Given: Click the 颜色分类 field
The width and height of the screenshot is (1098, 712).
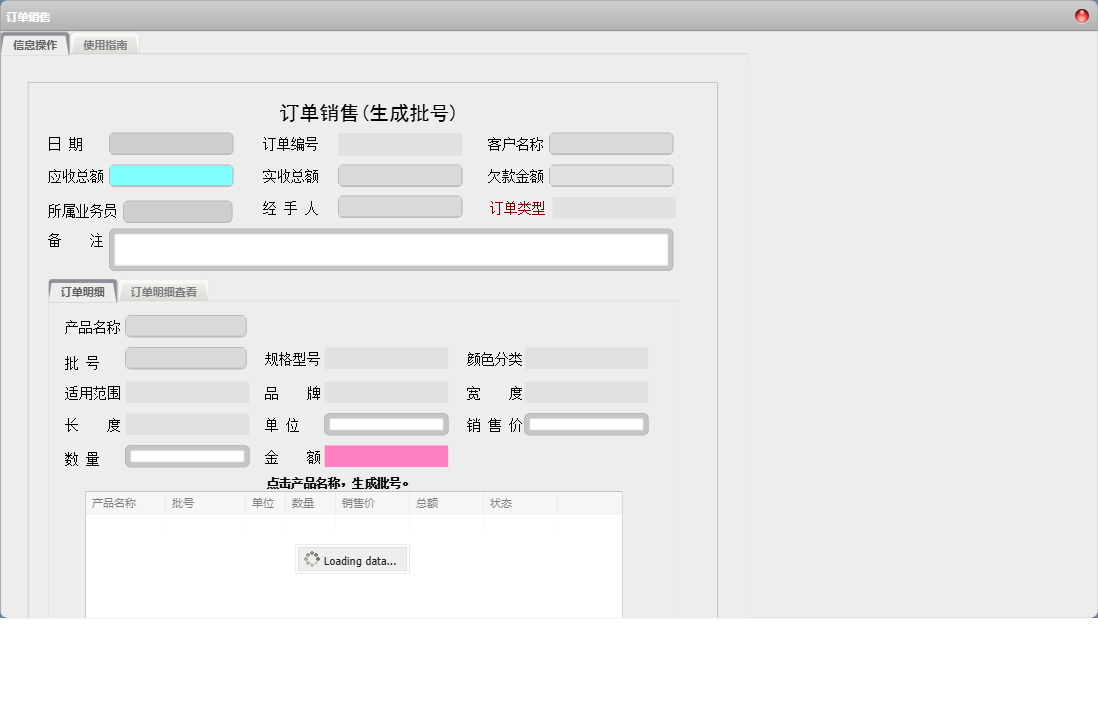Looking at the screenshot, I should click(x=586, y=358).
